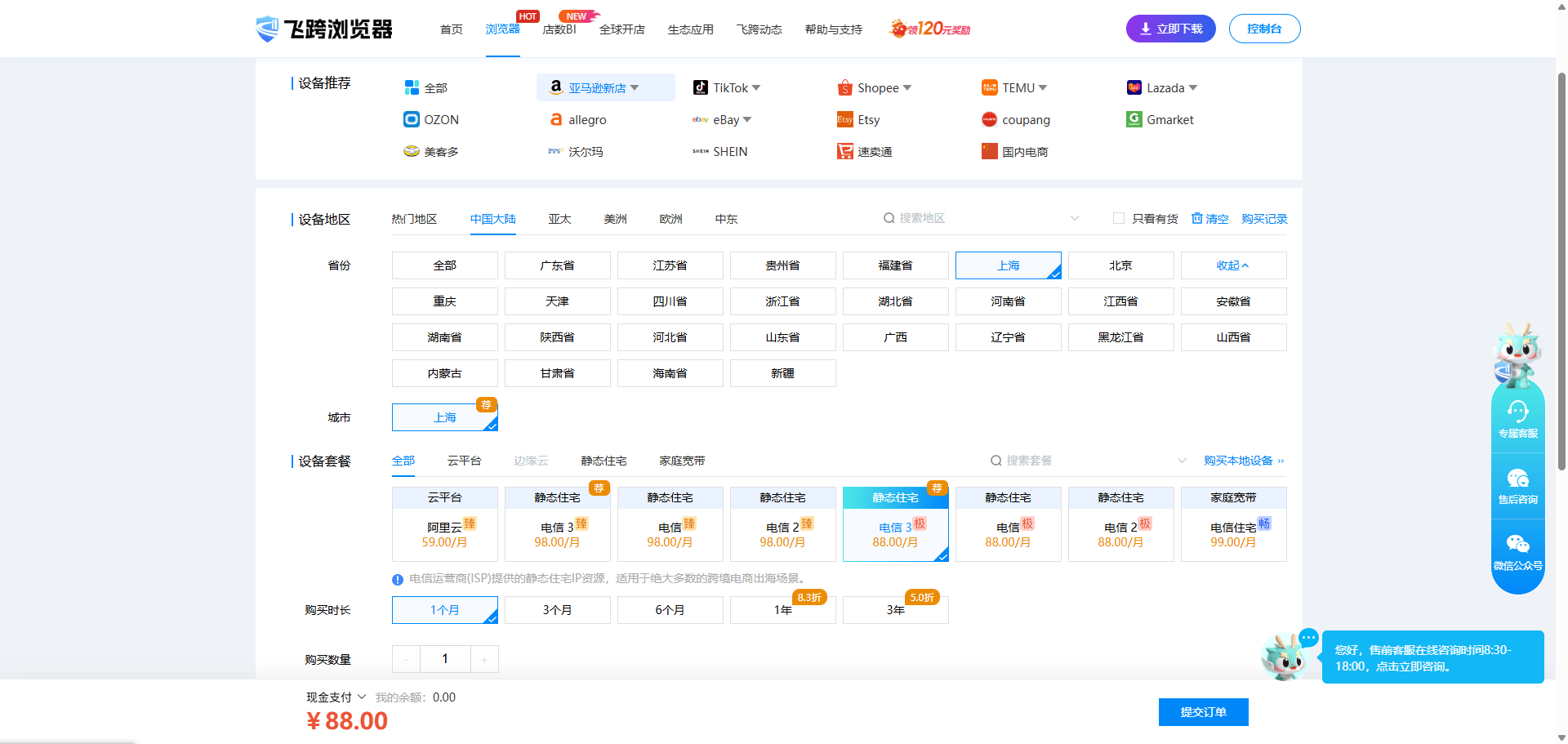Viewport: 1568px width, 744px height.
Task: Click the clear trash icon 清空
Action: (x=1197, y=218)
